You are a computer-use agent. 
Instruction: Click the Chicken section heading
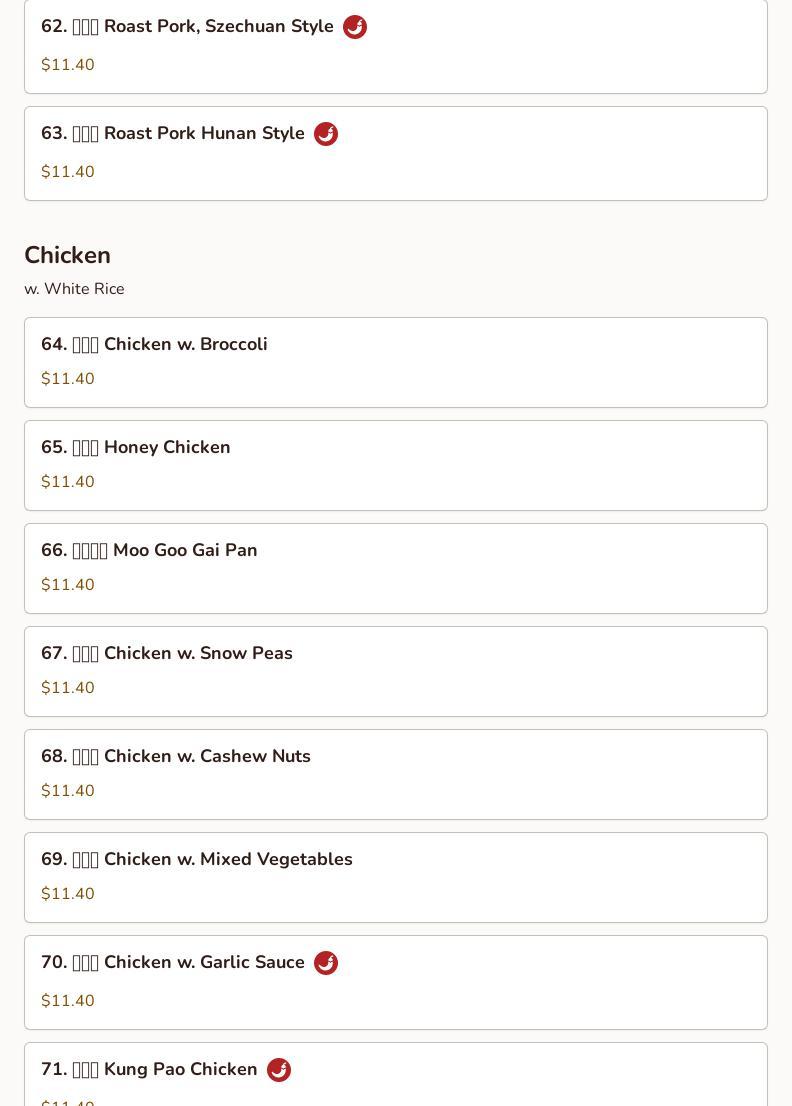pyautogui.click(x=68, y=255)
